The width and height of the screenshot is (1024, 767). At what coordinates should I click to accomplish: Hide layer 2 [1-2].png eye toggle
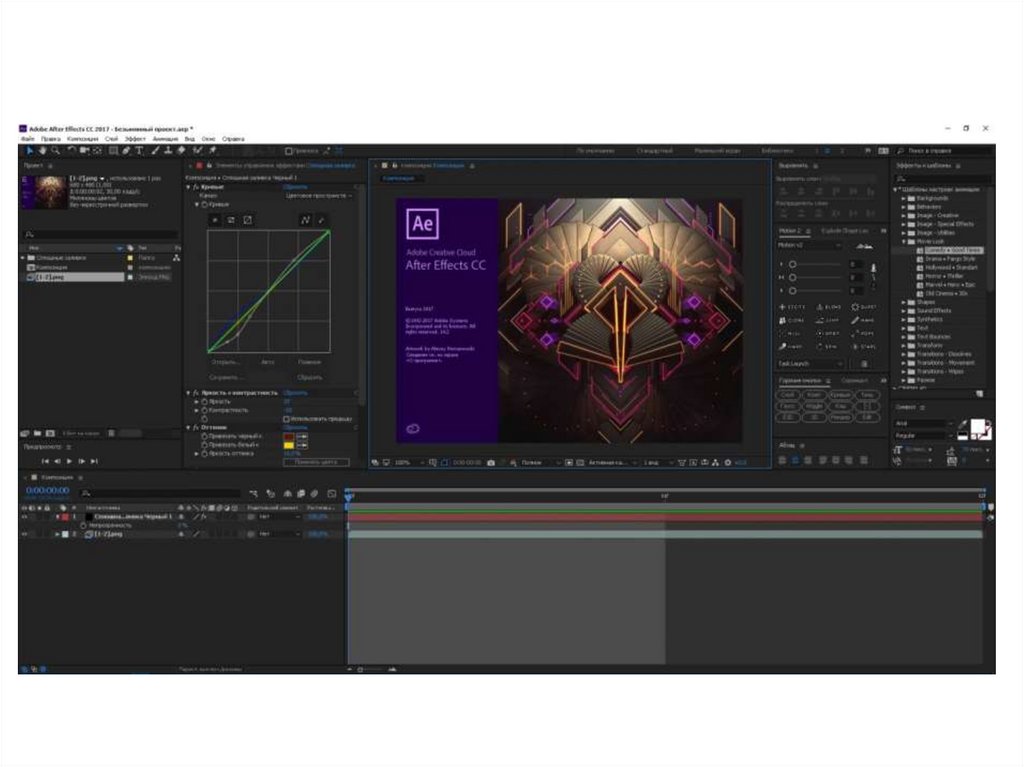pos(24,534)
